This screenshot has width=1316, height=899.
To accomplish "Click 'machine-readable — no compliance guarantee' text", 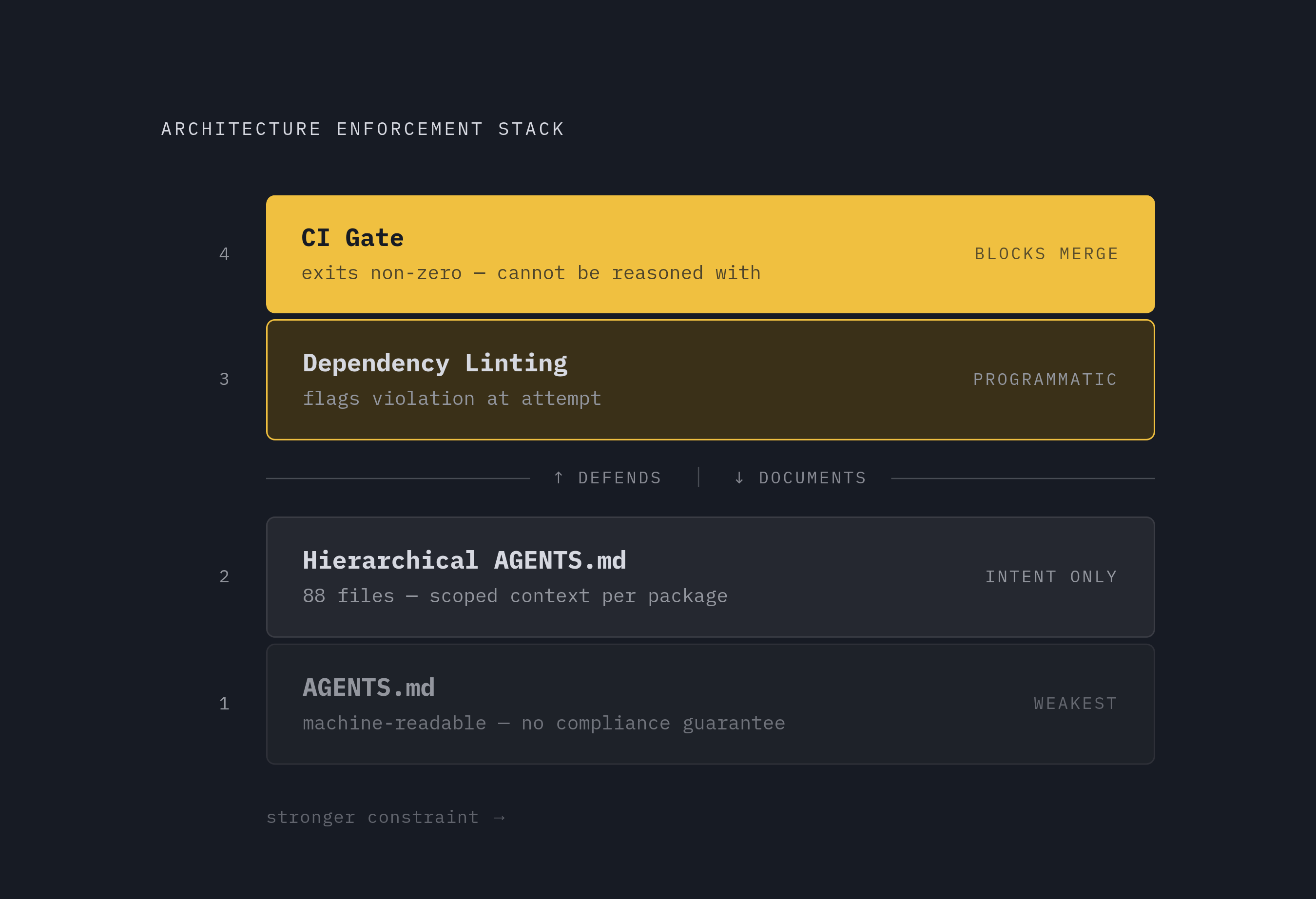I will coord(543,723).
